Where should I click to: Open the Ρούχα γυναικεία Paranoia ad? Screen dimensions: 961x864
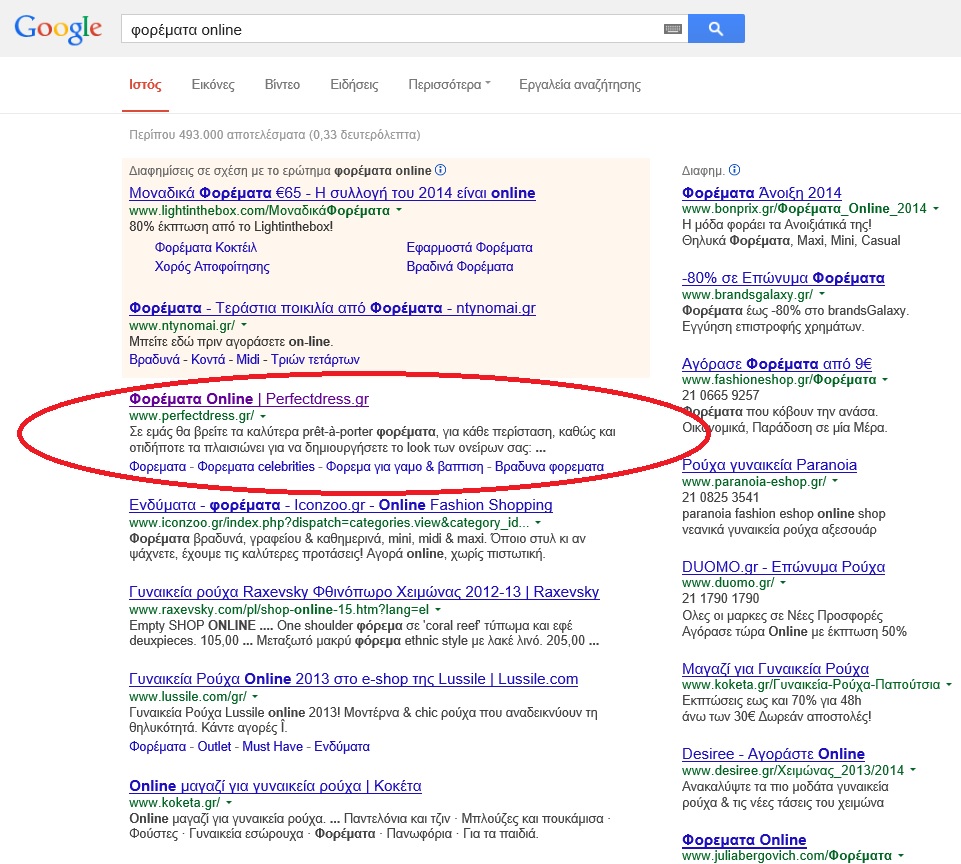point(769,465)
